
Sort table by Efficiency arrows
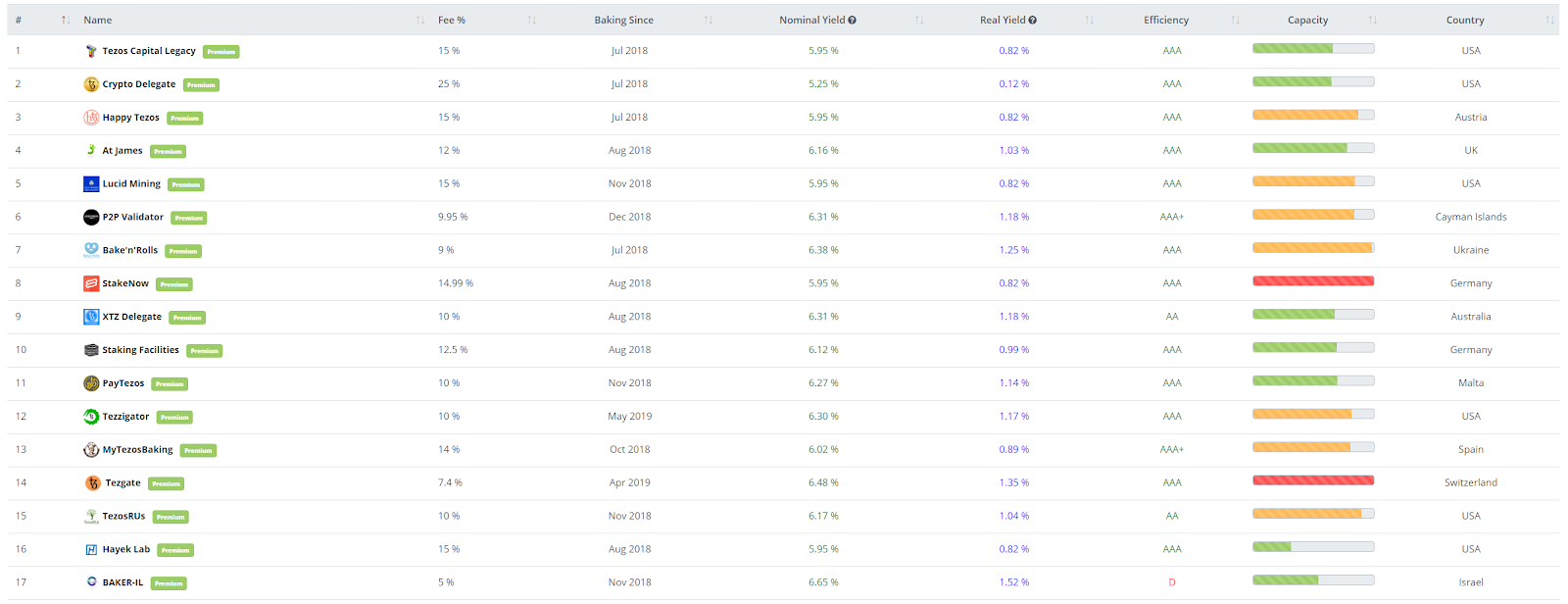click(1236, 20)
